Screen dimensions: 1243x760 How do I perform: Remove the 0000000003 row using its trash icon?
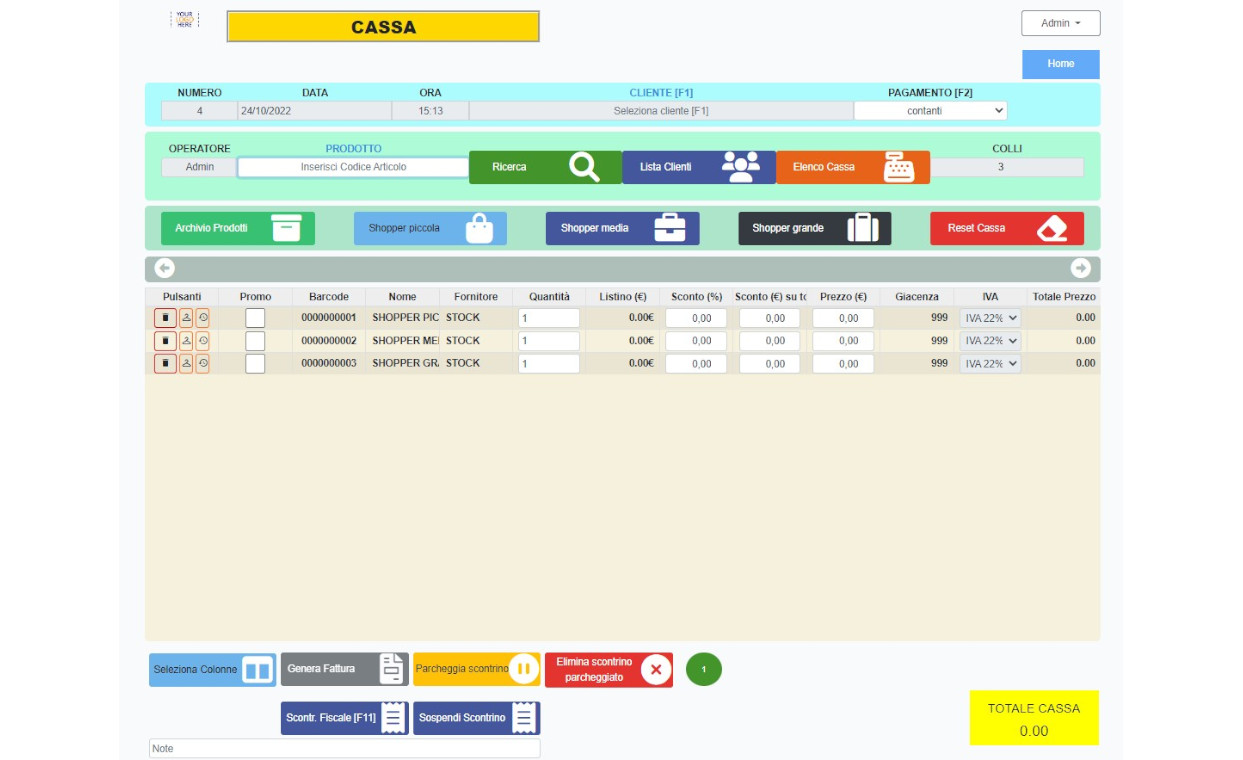tap(165, 364)
